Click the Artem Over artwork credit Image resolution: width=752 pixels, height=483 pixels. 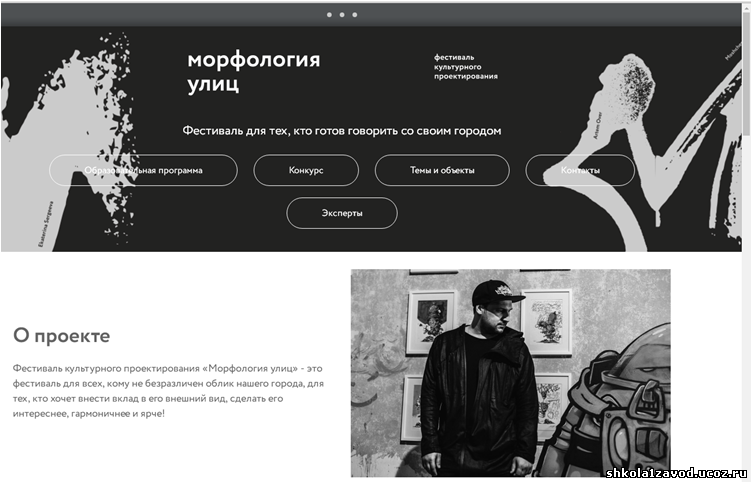[x=598, y=126]
